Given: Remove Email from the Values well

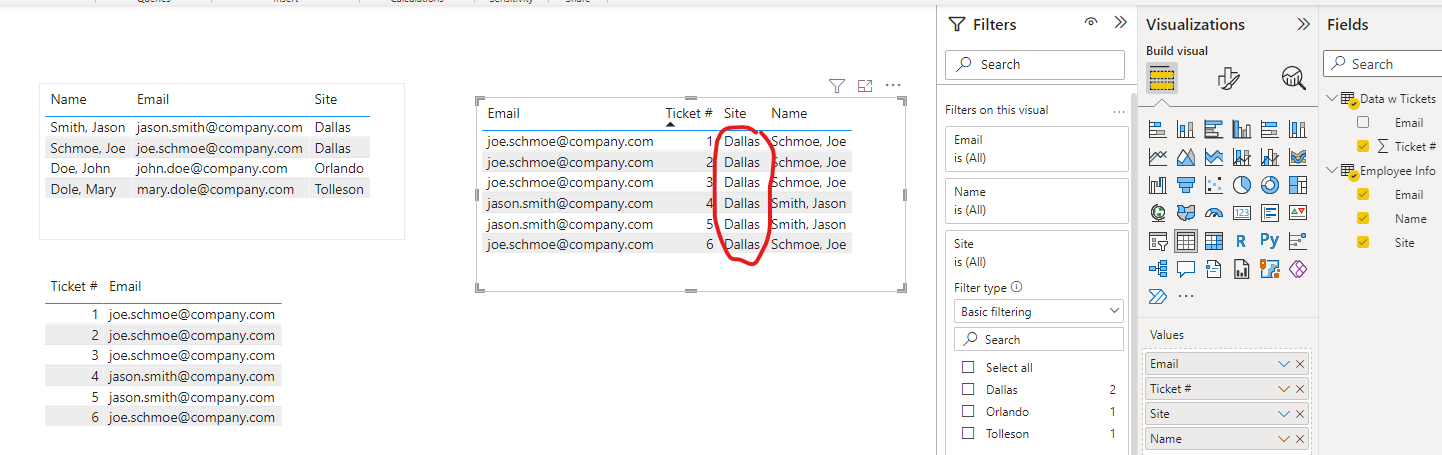Looking at the screenshot, I should [x=1300, y=364].
